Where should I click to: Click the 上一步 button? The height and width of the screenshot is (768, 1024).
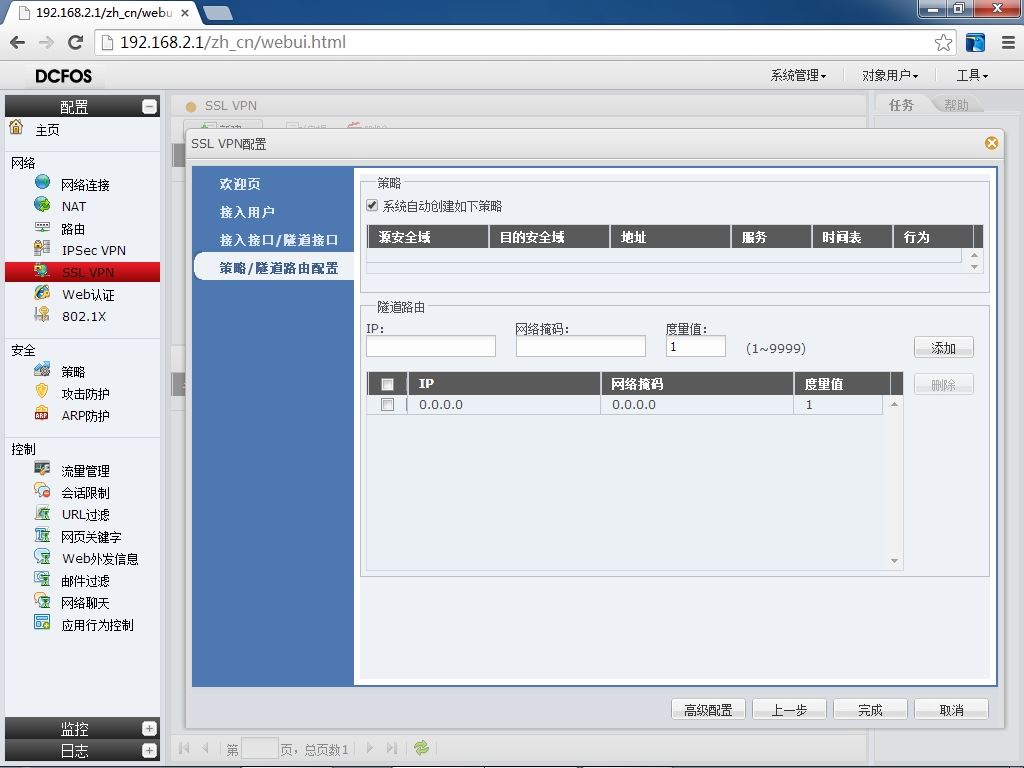pos(789,710)
